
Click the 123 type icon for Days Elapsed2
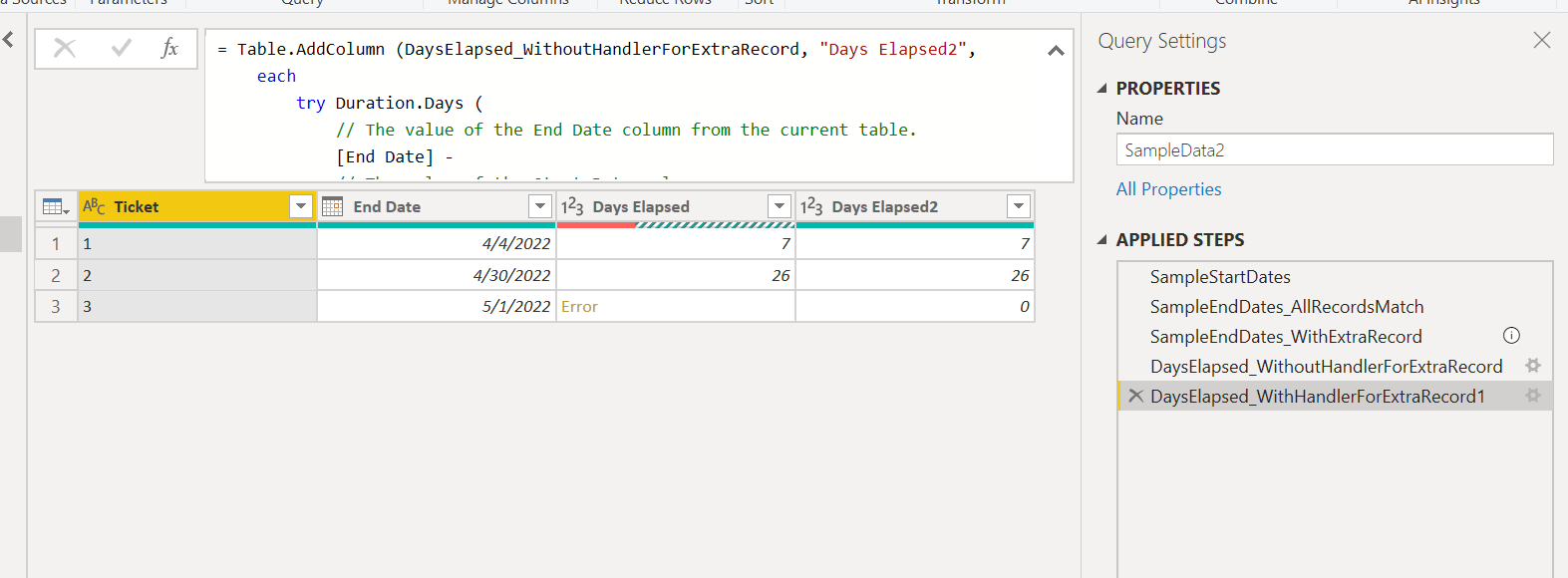pyautogui.click(x=811, y=206)
